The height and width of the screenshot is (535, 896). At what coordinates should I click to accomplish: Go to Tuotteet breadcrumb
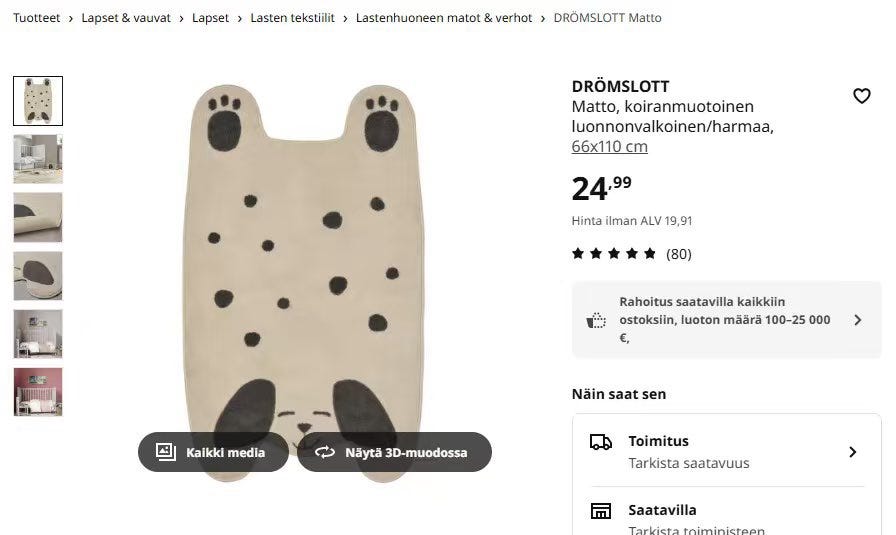tap(37, 18)
